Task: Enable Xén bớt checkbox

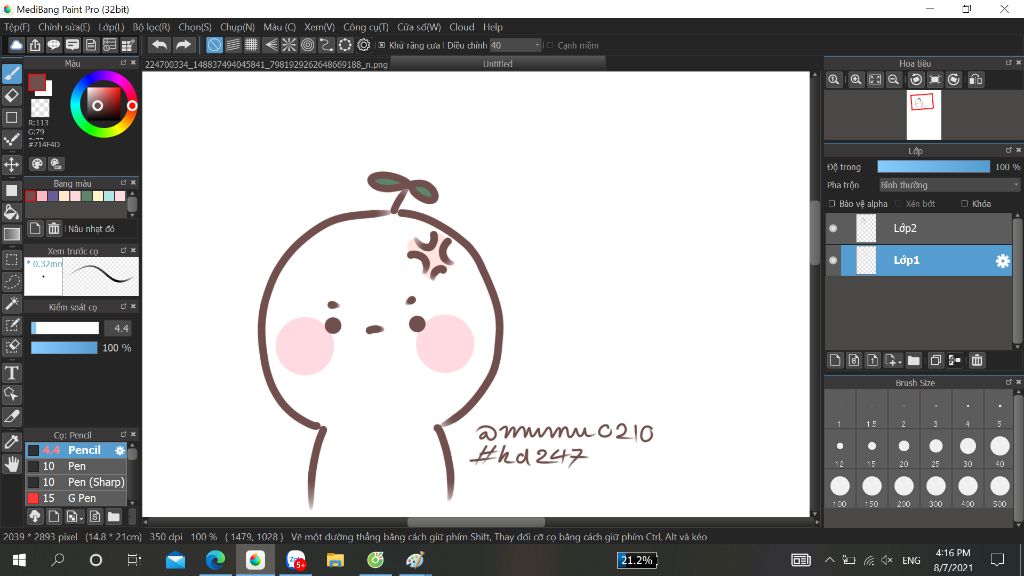Action: pyautogui.click(x=899, y=204)
